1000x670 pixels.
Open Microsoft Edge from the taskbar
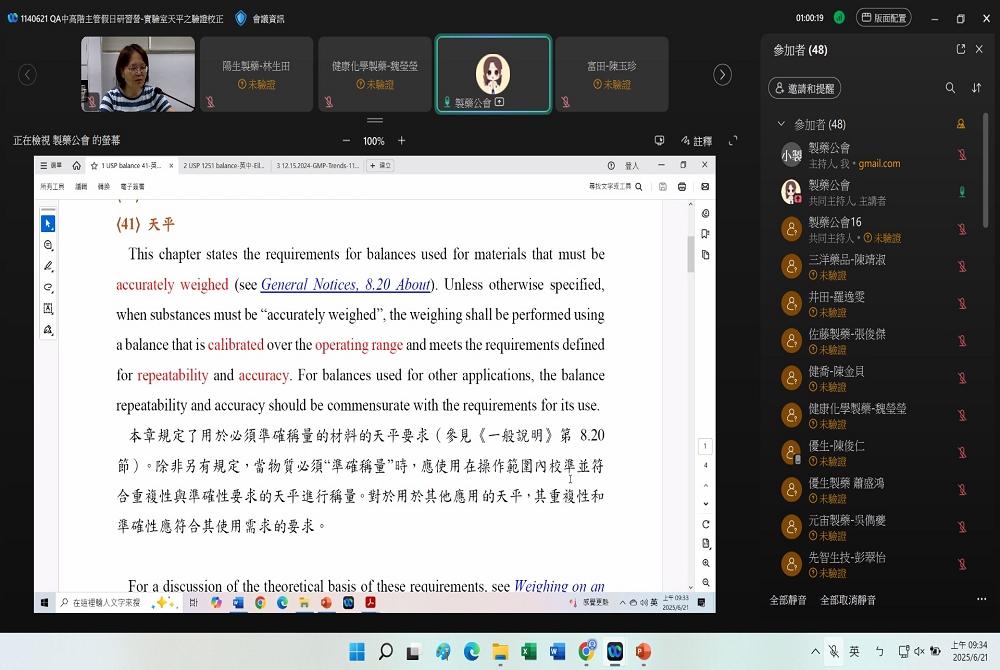[x=471, y=652]
